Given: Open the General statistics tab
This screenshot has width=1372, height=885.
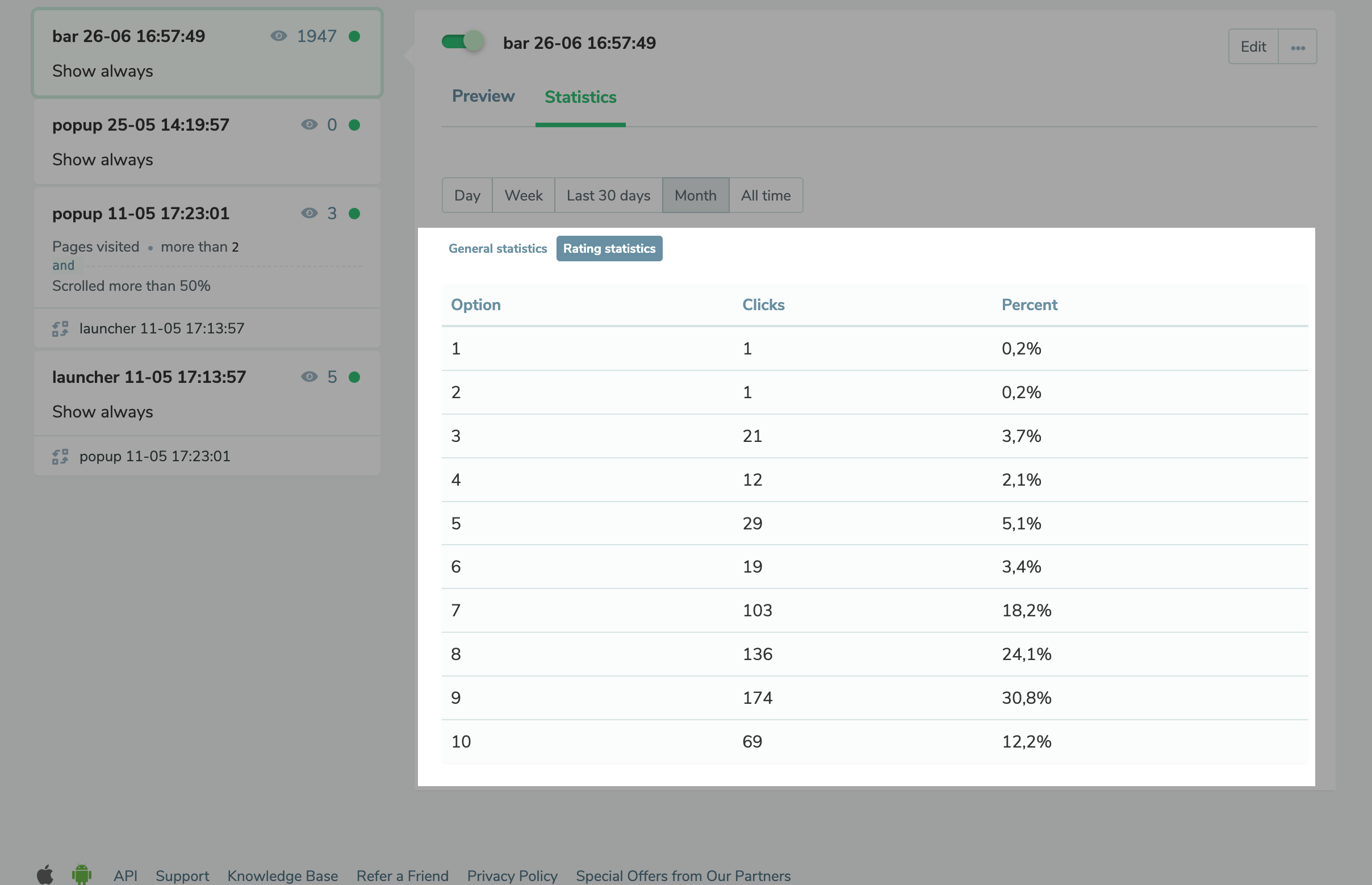Looking at the screenshot, I should click(x=497, y=248).
